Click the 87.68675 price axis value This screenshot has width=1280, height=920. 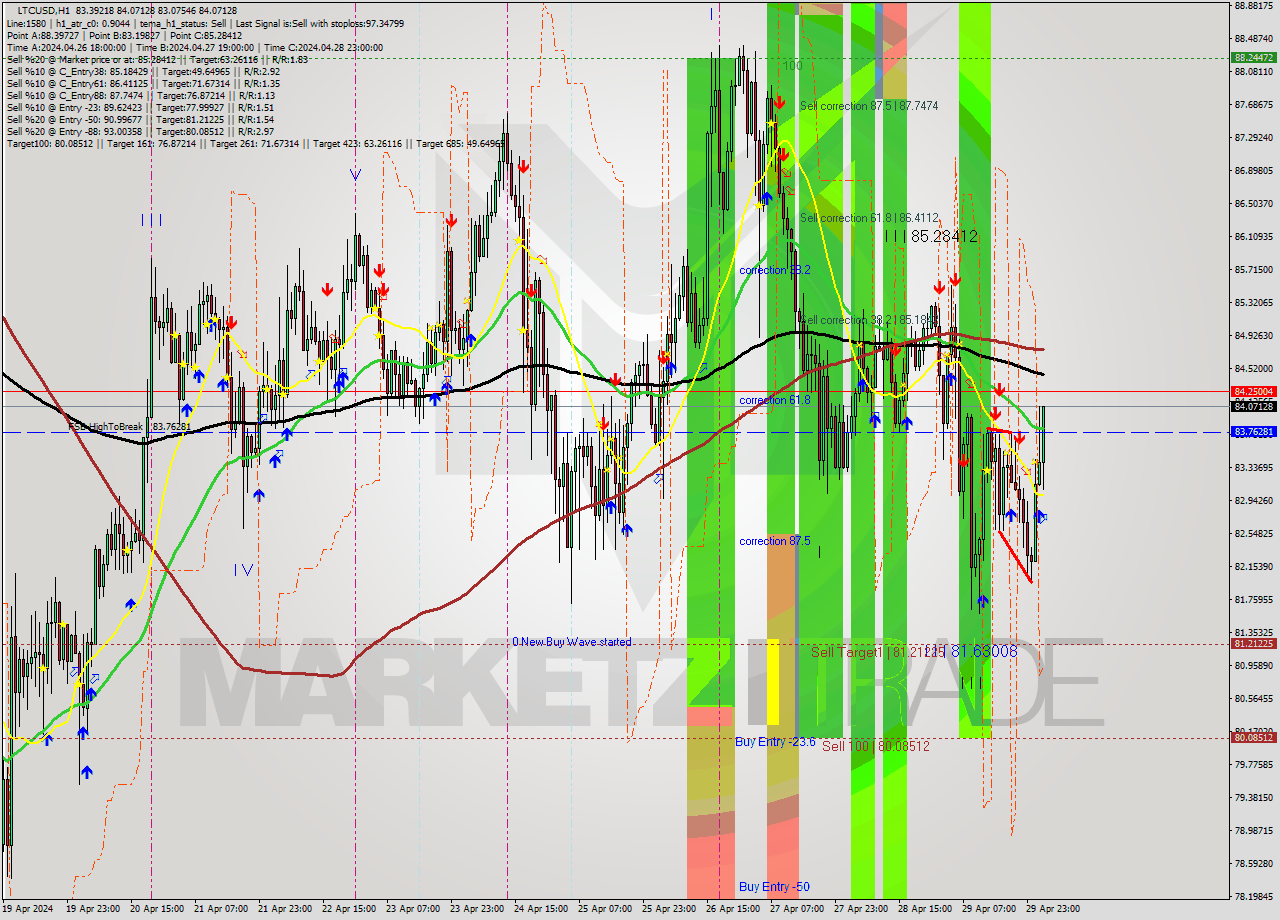(1254, 105)
